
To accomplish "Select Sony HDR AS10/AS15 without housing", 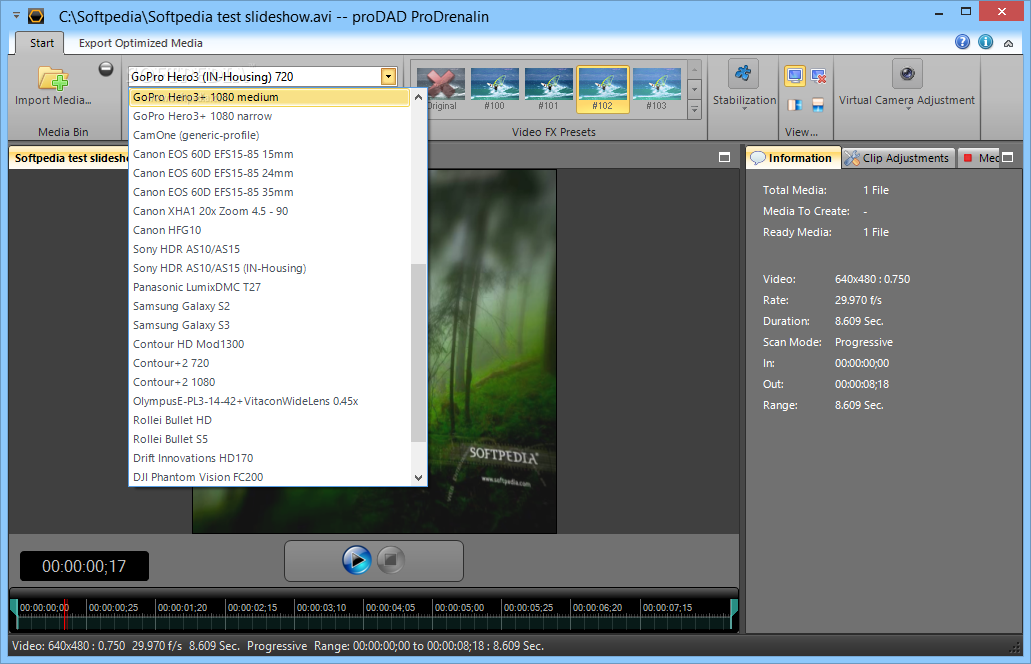I will click(x=269, y=250).
